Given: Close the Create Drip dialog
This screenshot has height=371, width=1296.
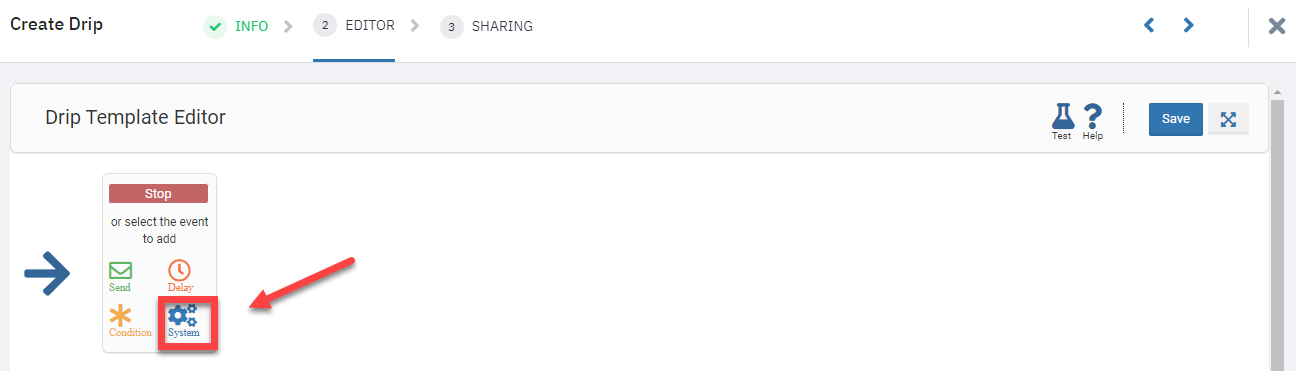Looking at the screenshot, I should 1277,26.
